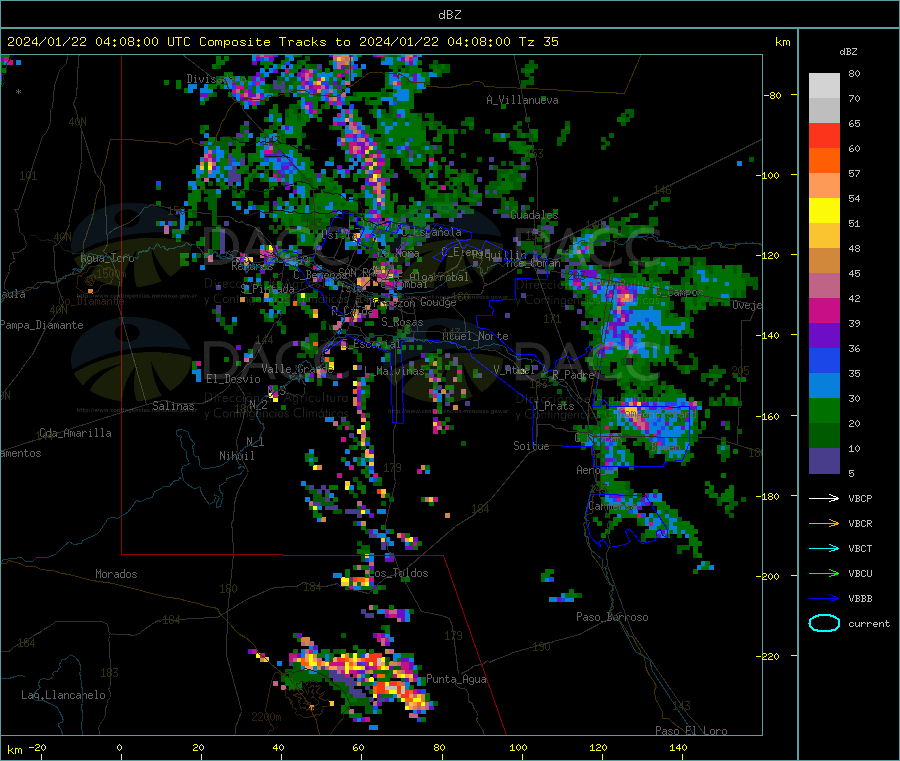Click the 'VBBB' legend label
The image size is (900, 761).
pos(860,599)
